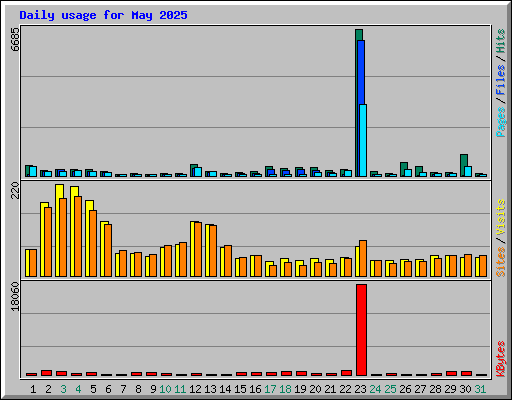
Task: Click the 6685 hits axis value
Action: click(x=15, y=39)
